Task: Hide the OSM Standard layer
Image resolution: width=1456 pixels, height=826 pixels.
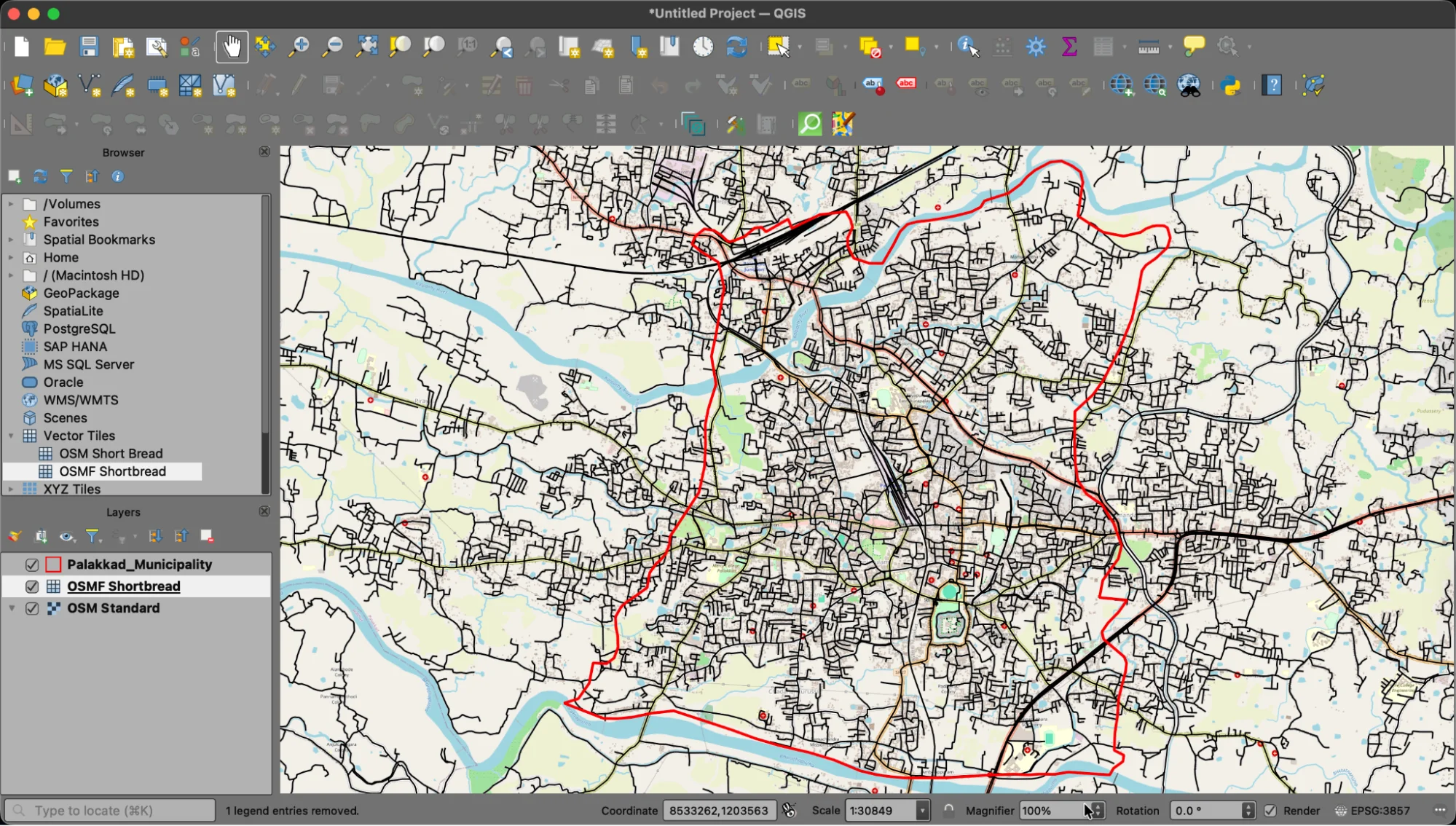Action: (x=31, y=607)
